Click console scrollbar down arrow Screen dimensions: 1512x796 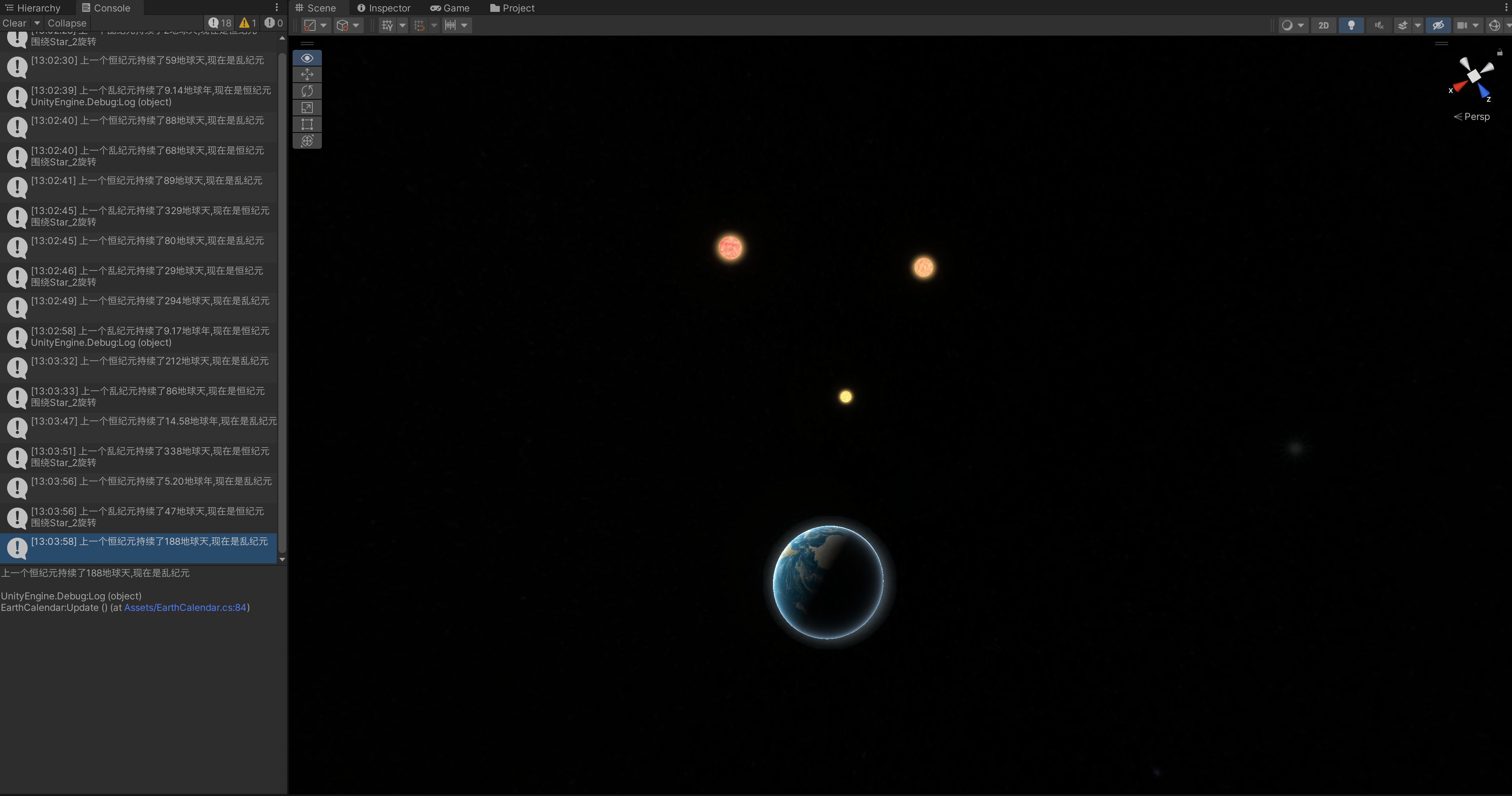click(x=282, y=559)
